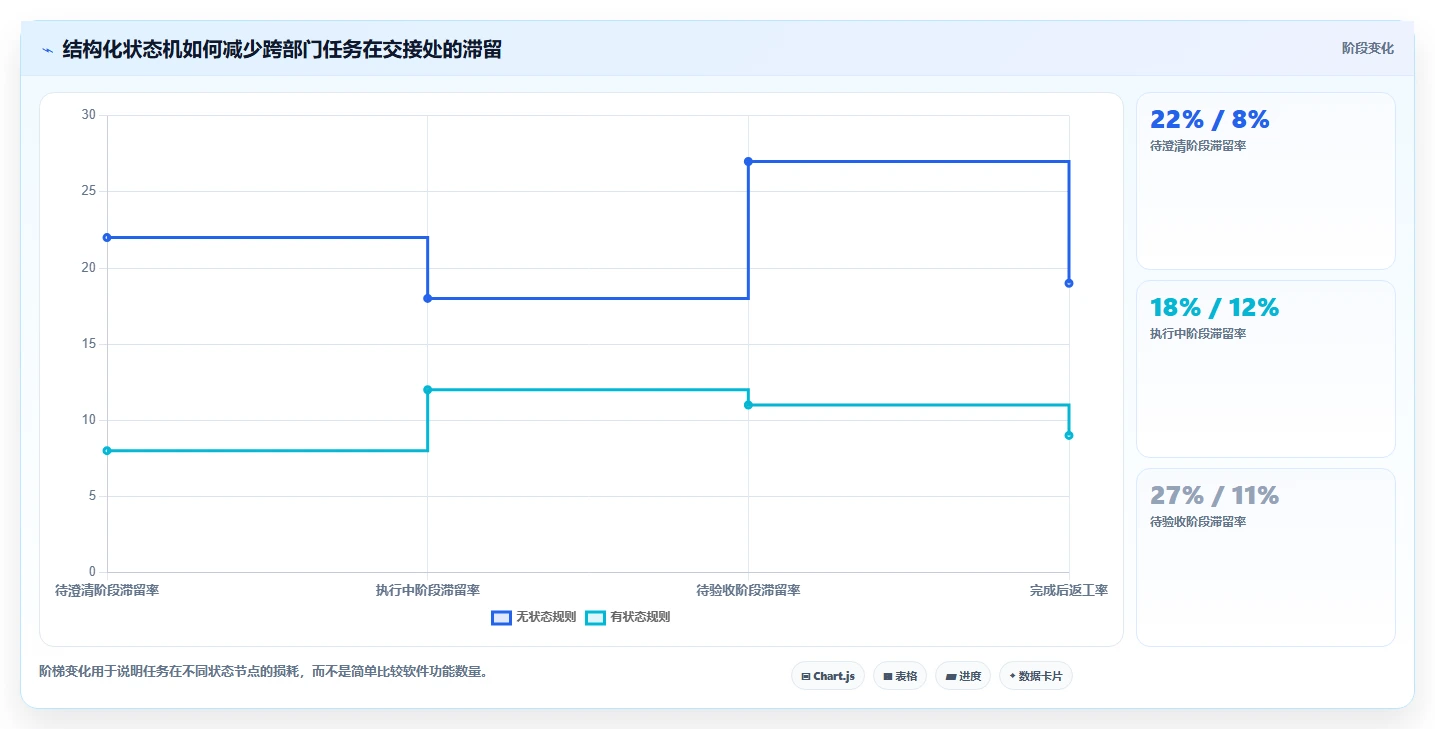This screenshot has height=729, width=1435.
Task: Click y-axis tick label 10
Action: coord(88,420)
